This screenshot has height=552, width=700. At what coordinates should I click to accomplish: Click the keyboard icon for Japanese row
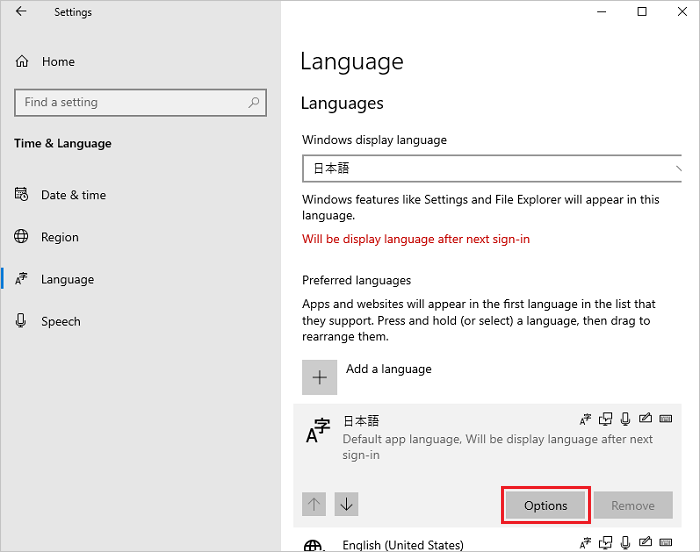[x=666, y=419]
